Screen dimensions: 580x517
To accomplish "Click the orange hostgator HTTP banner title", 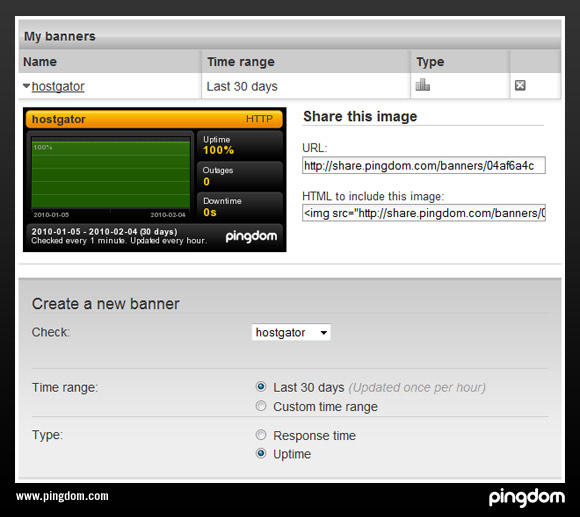I will tap(154, 119).
